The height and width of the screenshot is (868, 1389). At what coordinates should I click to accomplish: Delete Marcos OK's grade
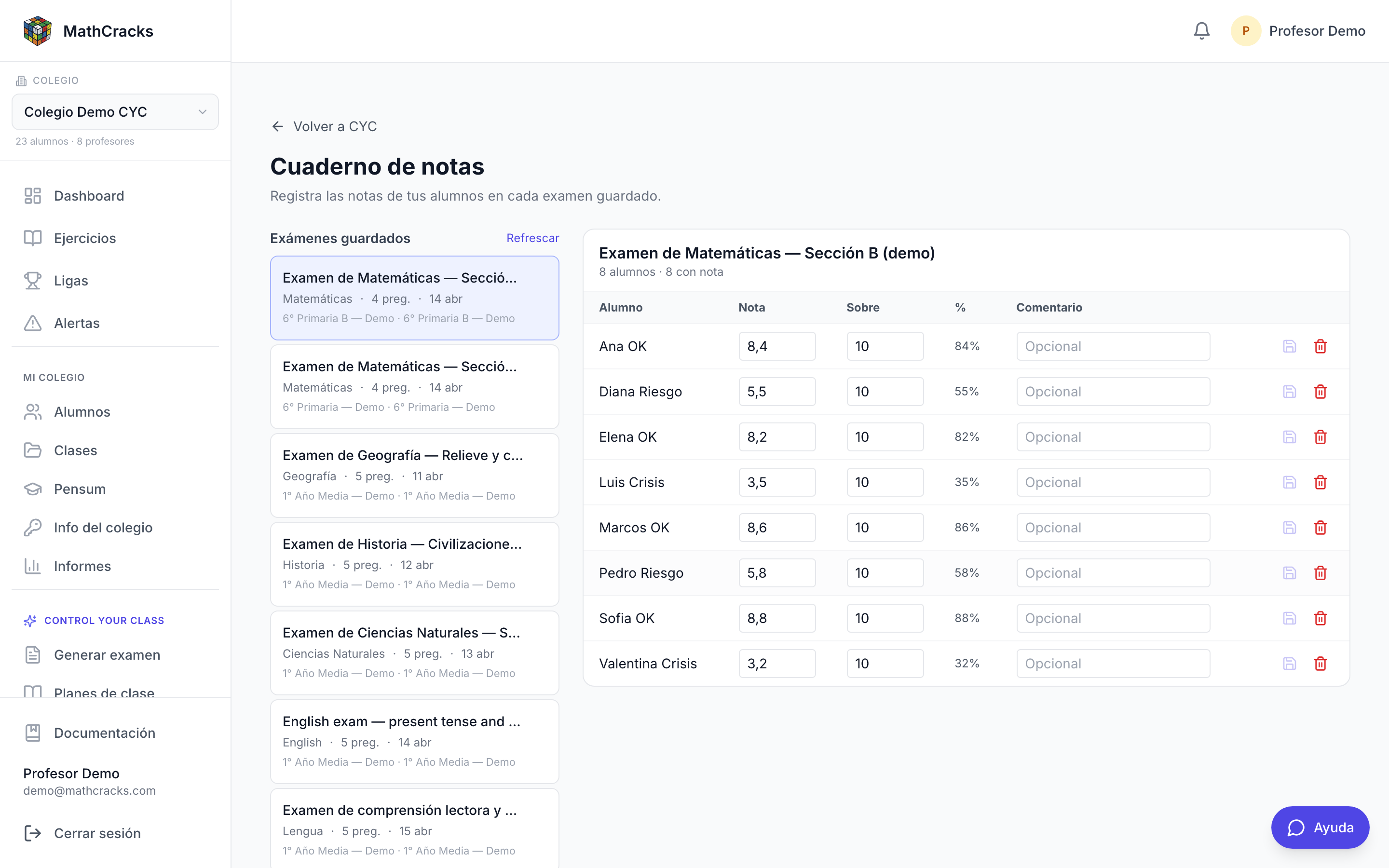[1320, 528]
